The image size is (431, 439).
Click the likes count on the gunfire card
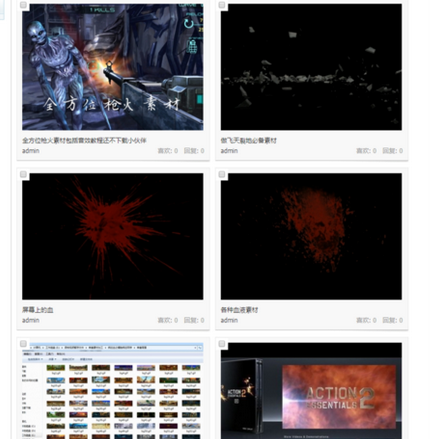[x=168, y=151]
